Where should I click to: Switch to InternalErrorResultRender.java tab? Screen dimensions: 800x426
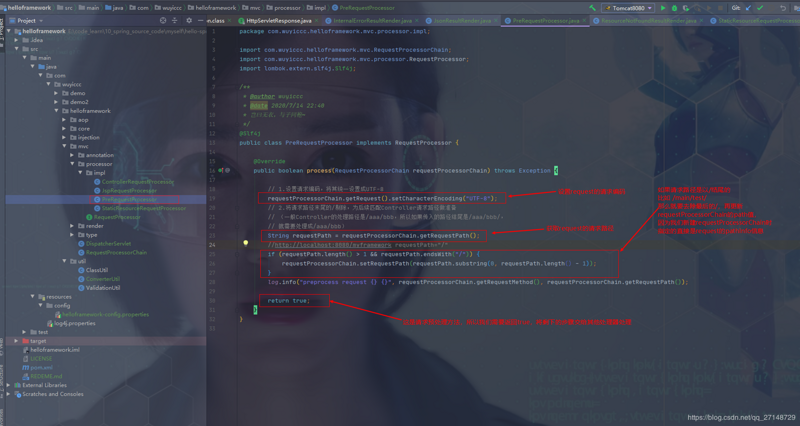[372, 20]
